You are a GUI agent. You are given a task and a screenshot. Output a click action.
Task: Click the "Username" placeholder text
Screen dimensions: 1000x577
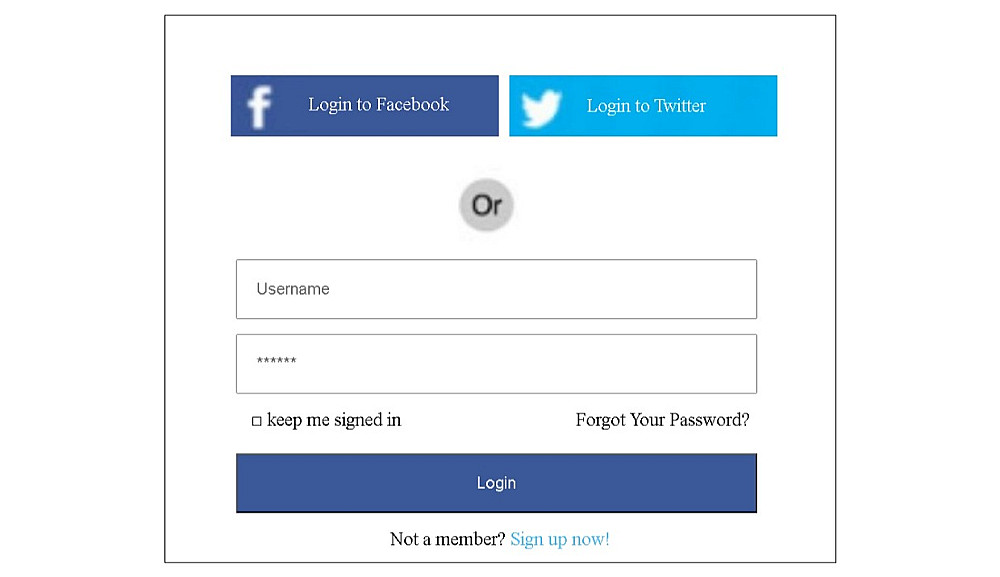(x=293, y=289)
